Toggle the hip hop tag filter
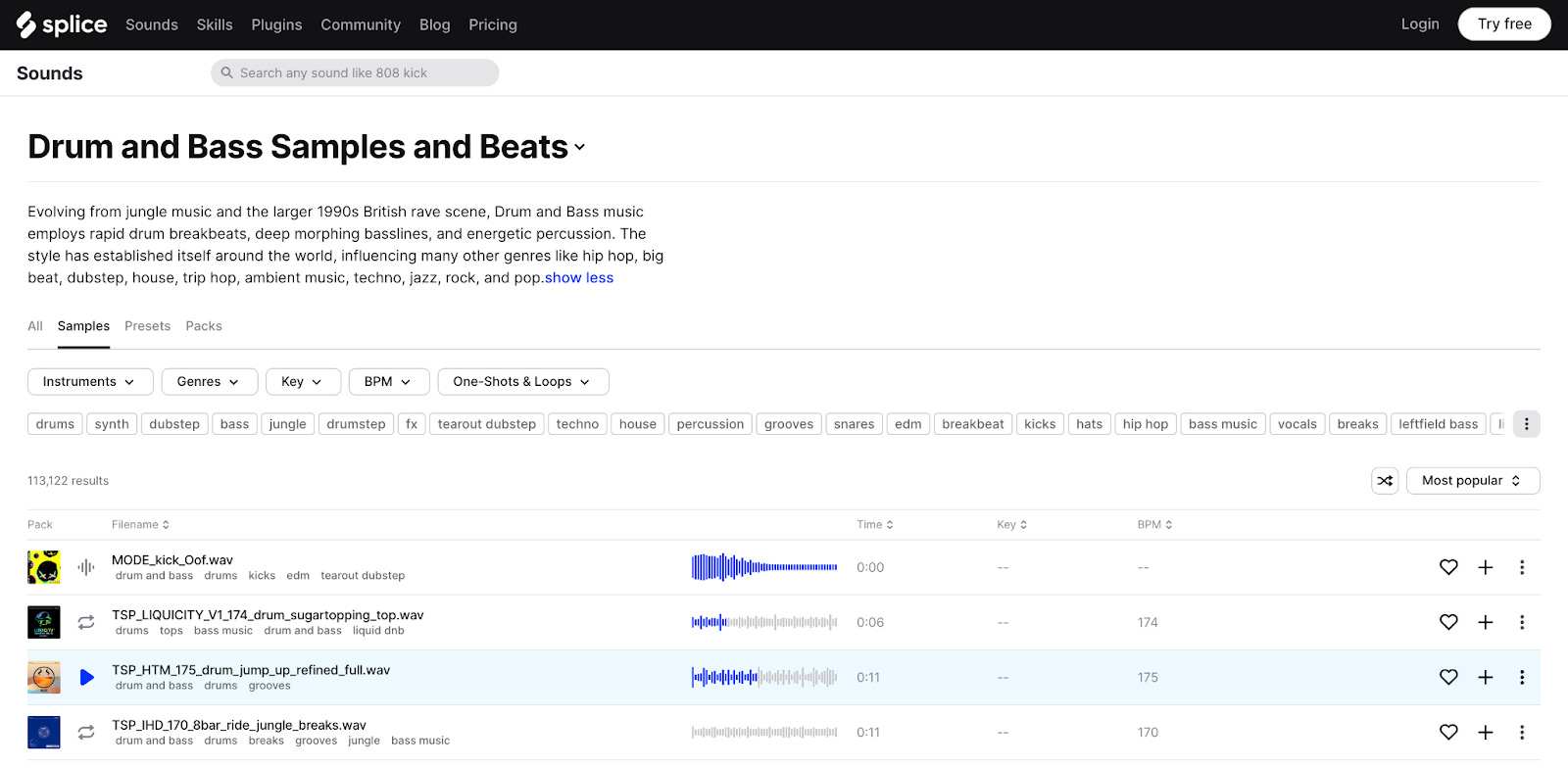The image size is (1568, 768). [x=1146, y=424]
